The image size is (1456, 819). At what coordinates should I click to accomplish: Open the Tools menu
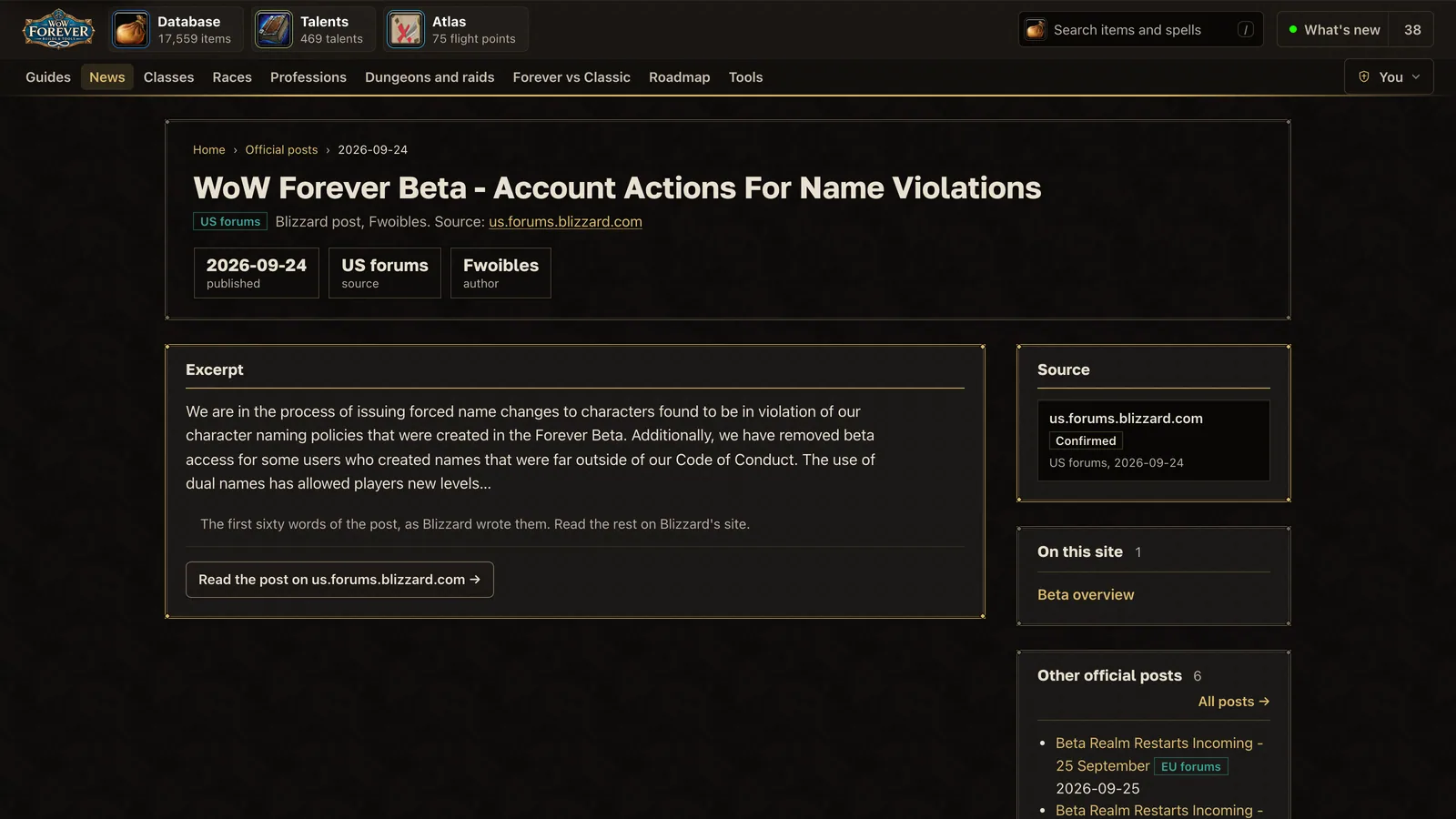(x=745, y=77)
